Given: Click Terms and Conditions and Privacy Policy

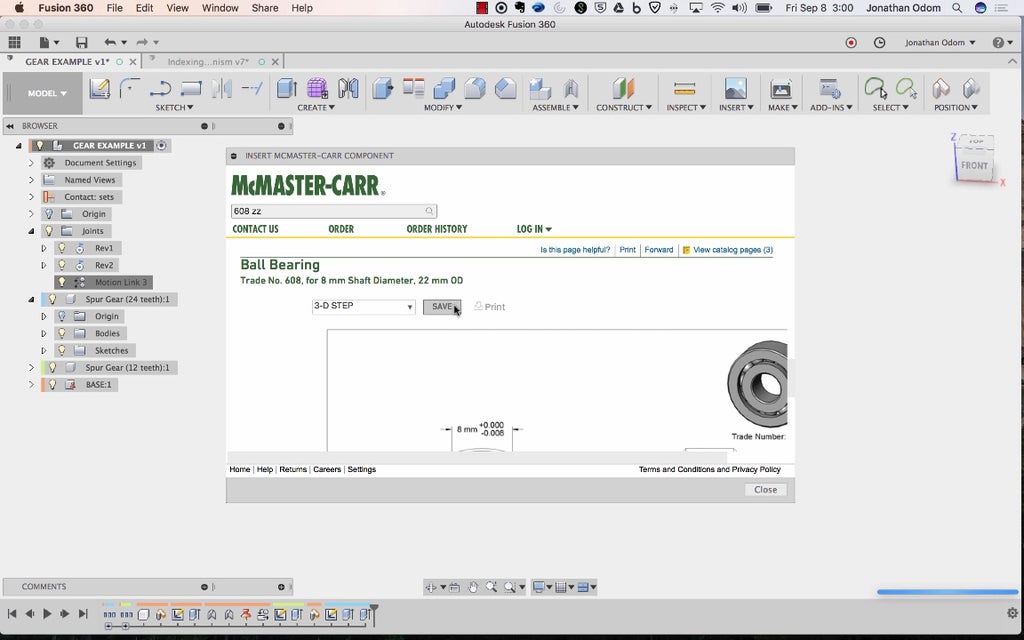Looking at the screenshot, I should pos(709,470).
